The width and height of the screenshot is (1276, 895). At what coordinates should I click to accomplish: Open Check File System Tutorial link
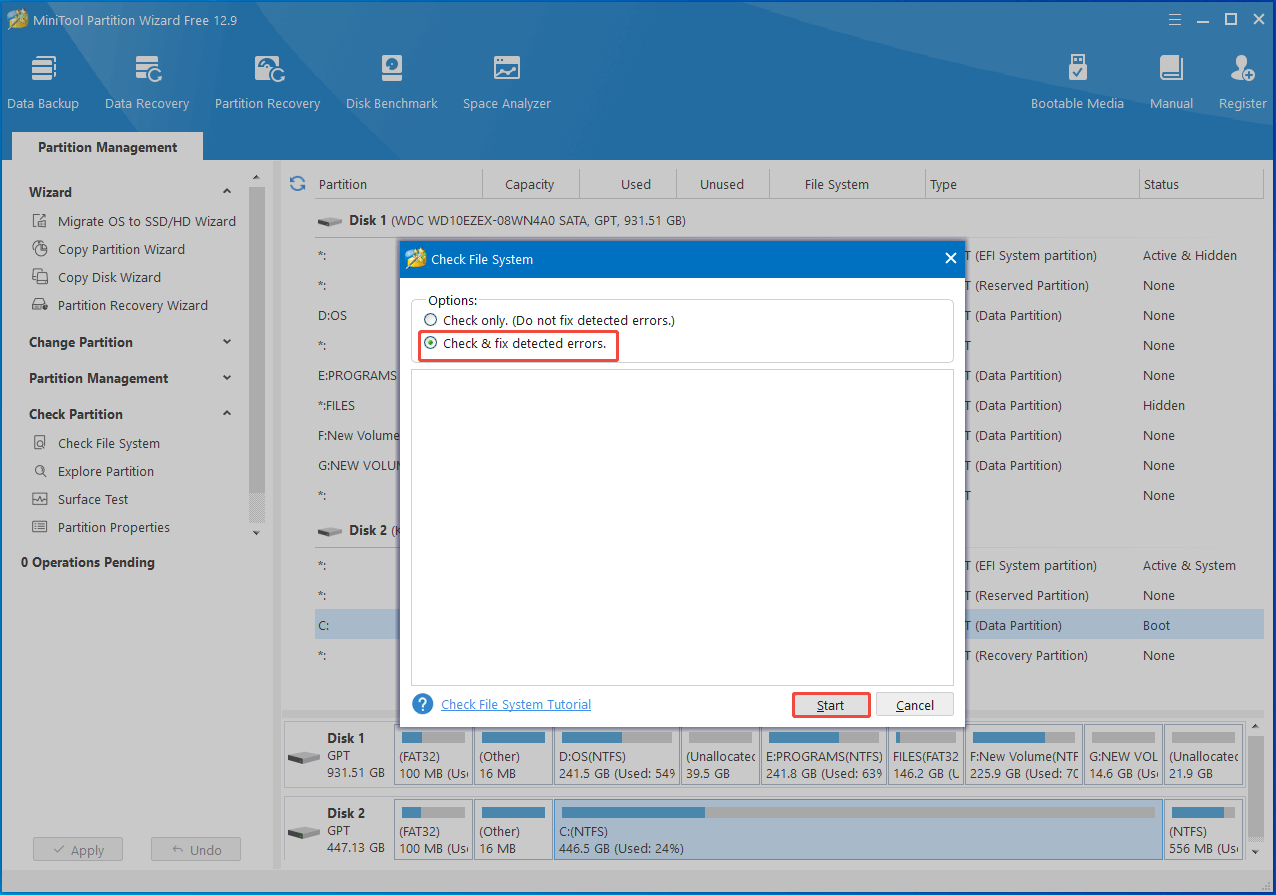pos(516,704)
